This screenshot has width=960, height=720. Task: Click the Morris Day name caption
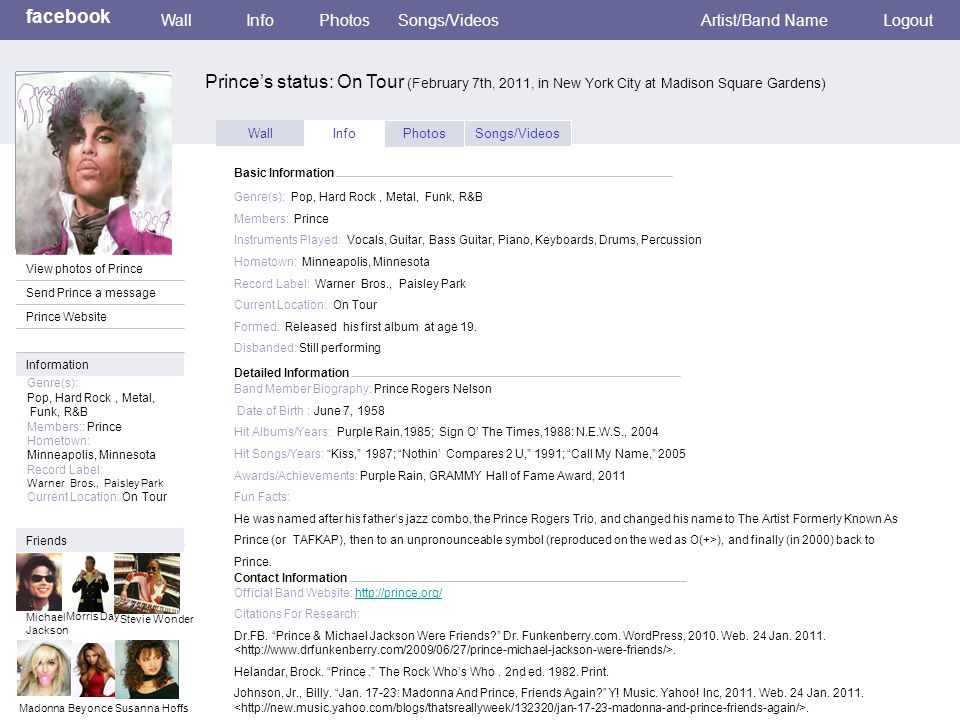click(92, 616)
